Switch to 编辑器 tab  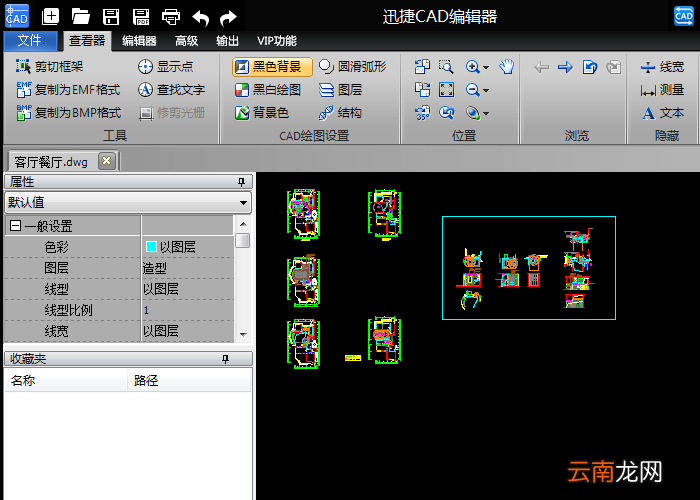(139, 41)
